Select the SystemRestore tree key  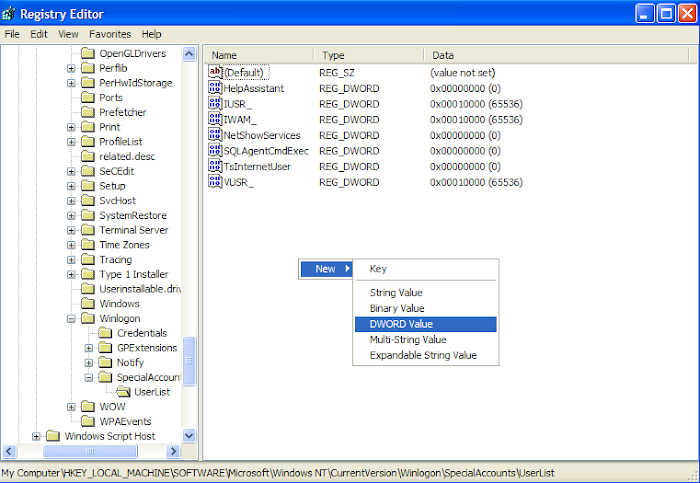[133, 216]
